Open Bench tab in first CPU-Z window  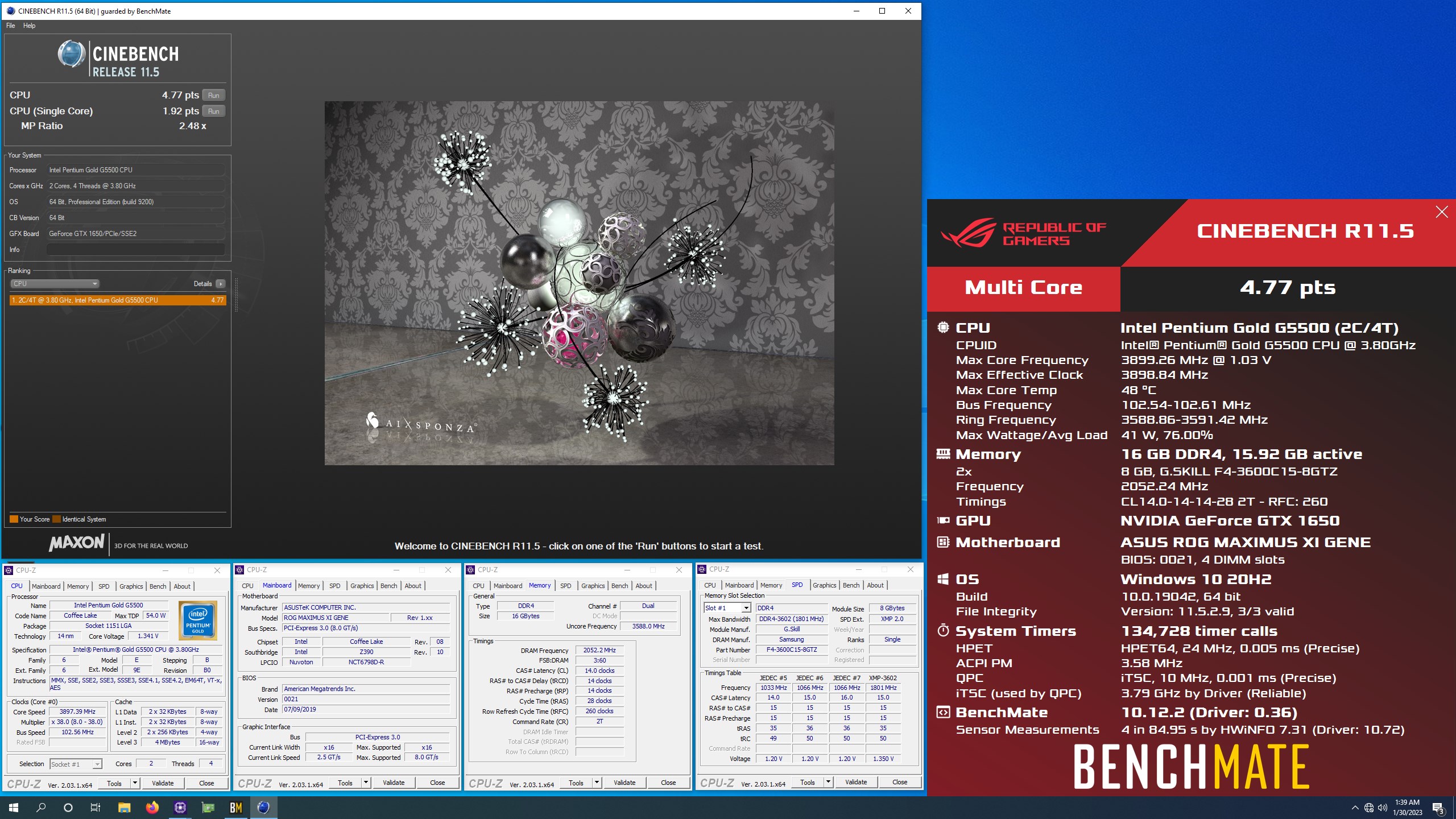(x=158, y=586)
